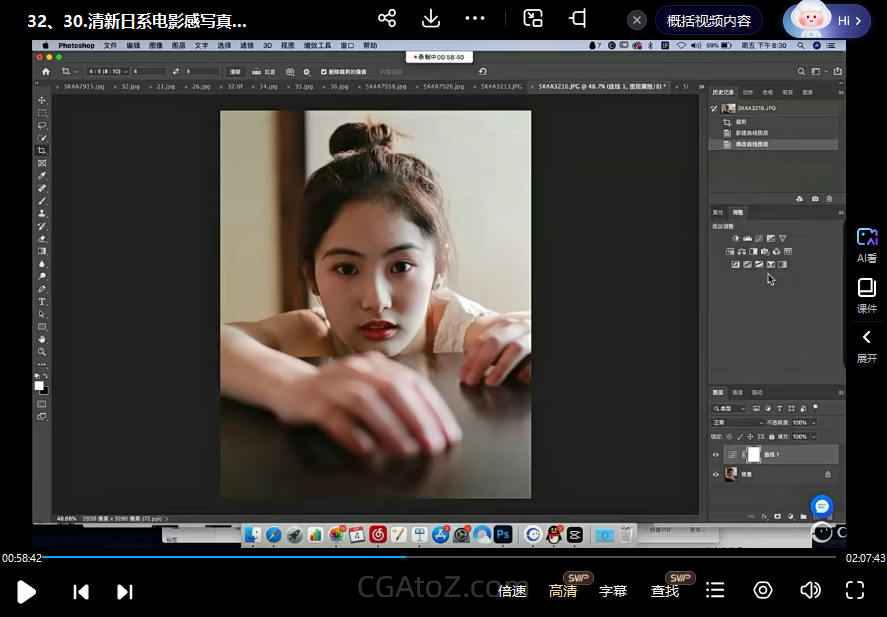Click the 概括视频内容 button
This screenshot has height=617, width=887.
(709, 20)
